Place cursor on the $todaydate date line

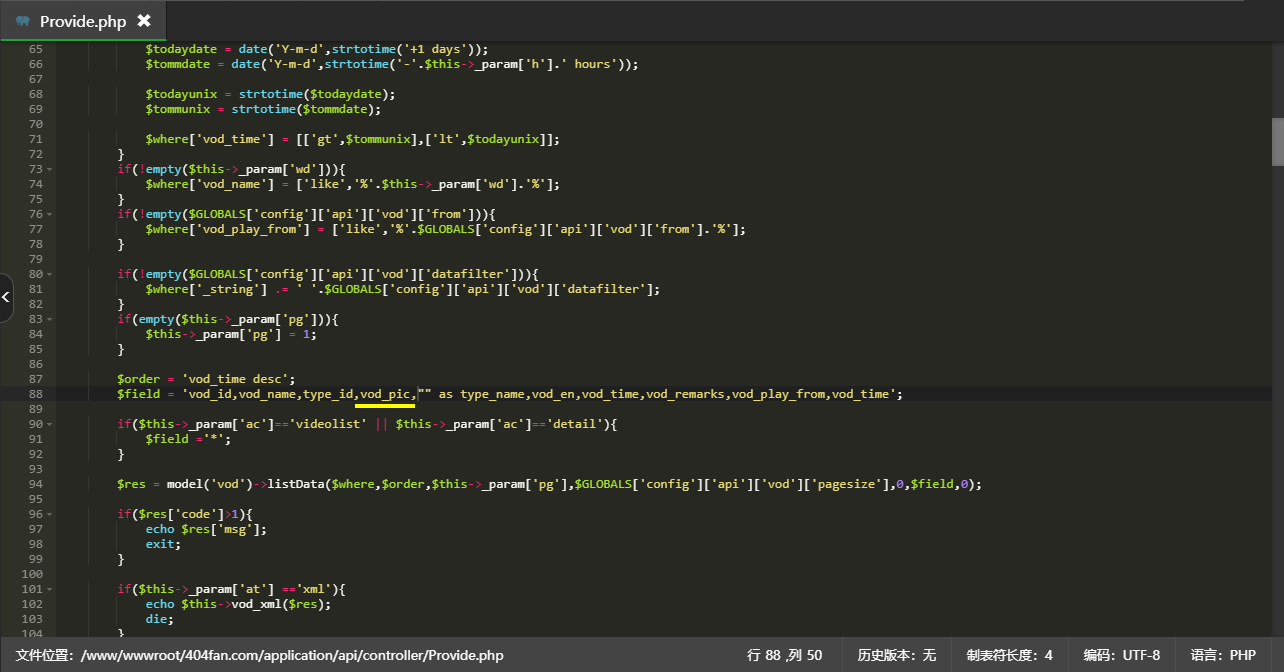[x=317, y=49]
